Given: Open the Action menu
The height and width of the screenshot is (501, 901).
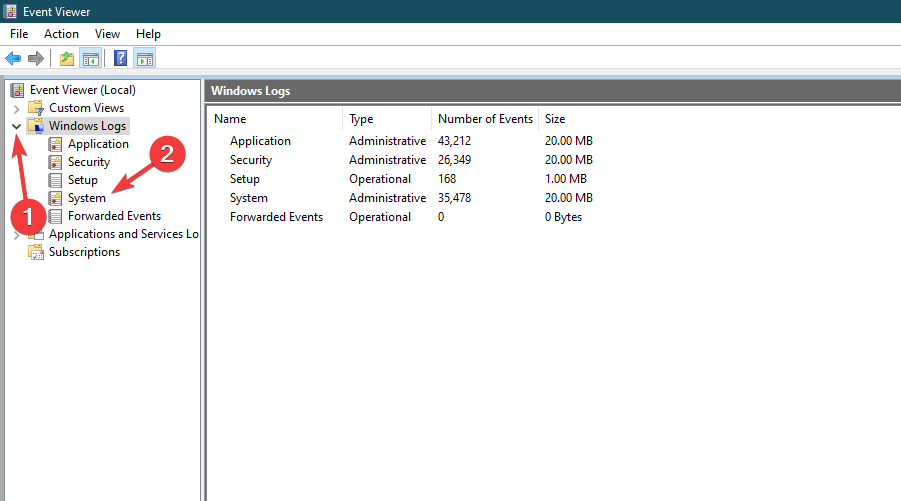Looking at the screenshot, I should tap(61, 34).
